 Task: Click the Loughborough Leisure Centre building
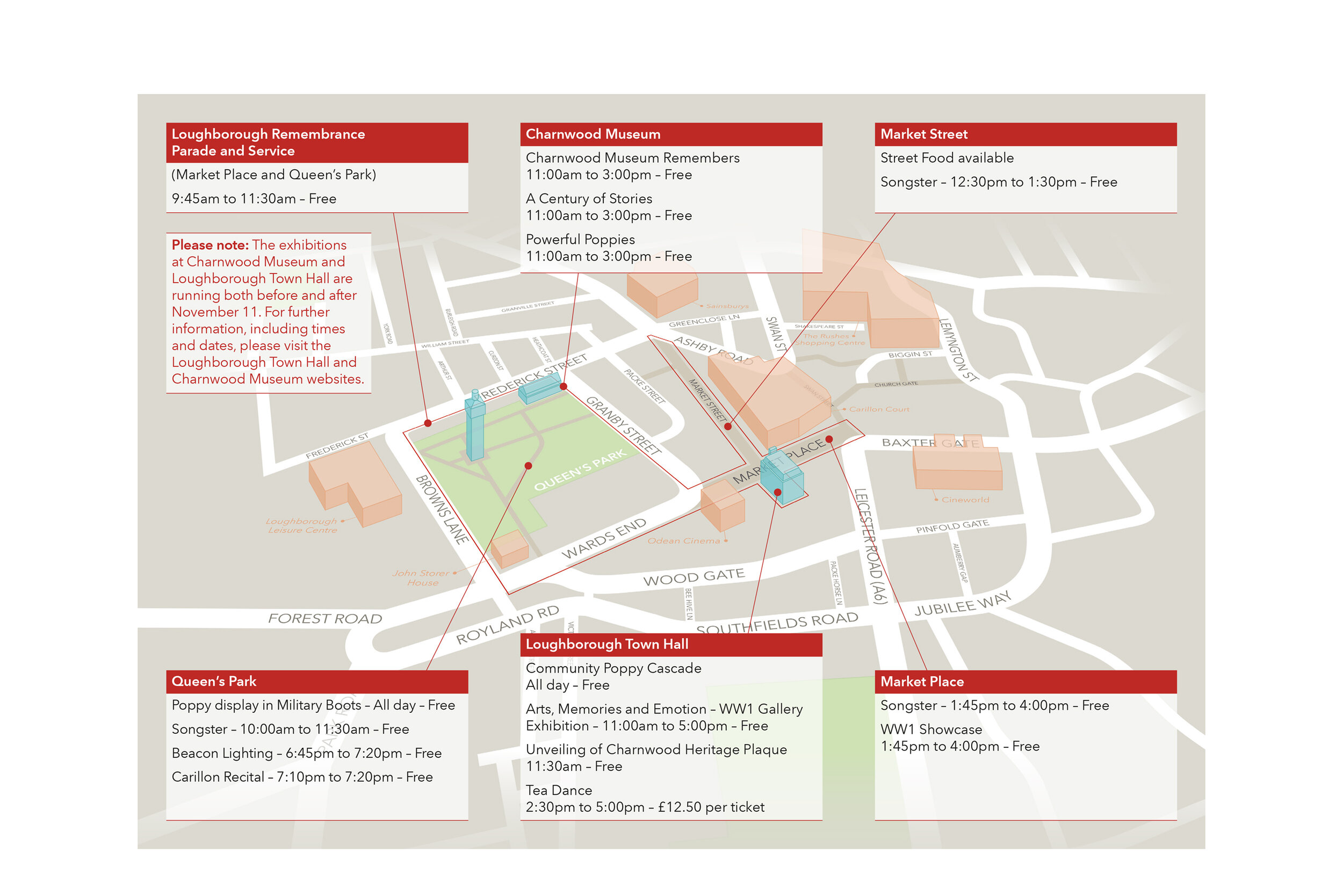click(x=355, y=485)
